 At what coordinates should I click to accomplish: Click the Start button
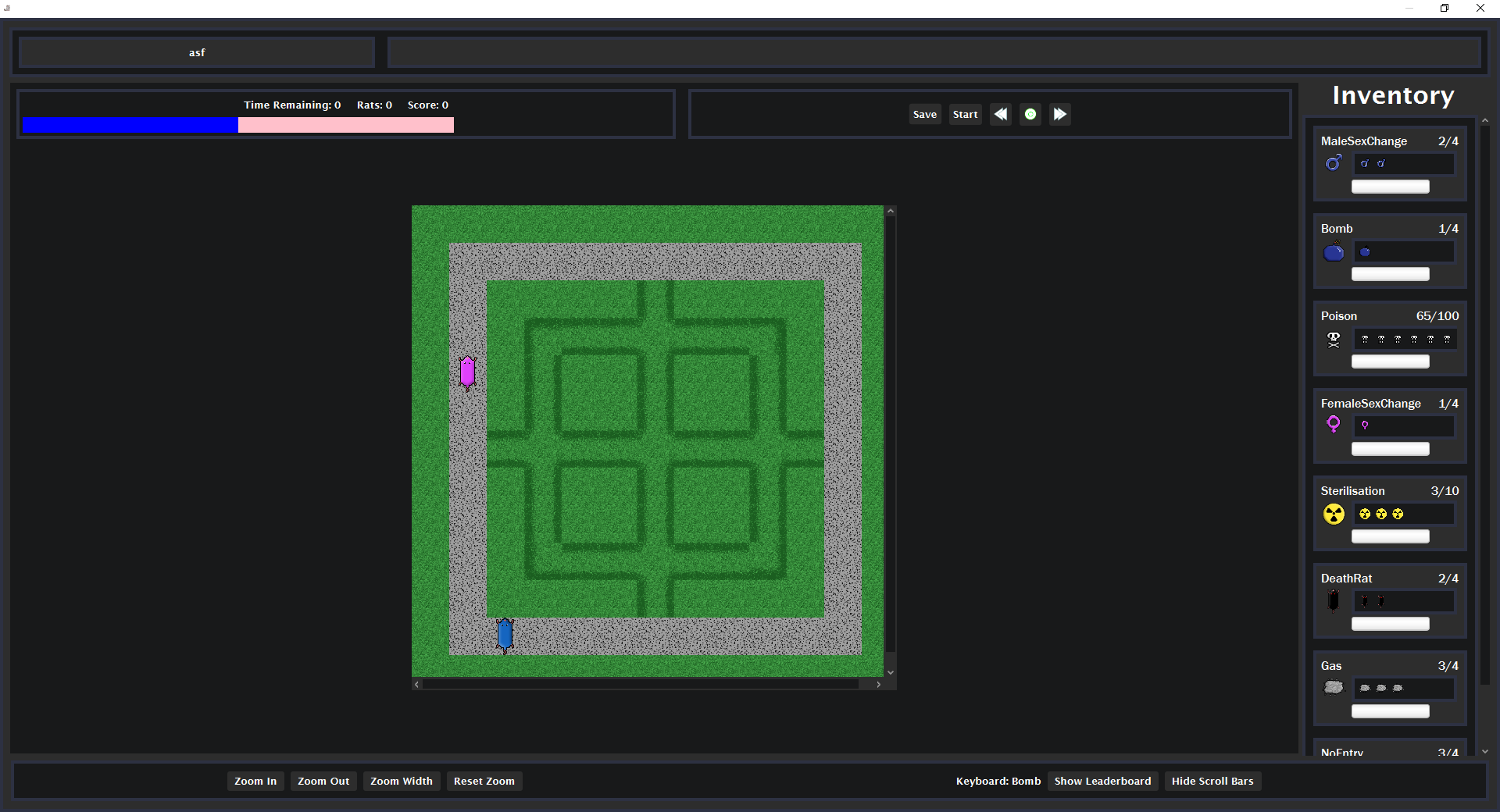[x=966, y=114]
